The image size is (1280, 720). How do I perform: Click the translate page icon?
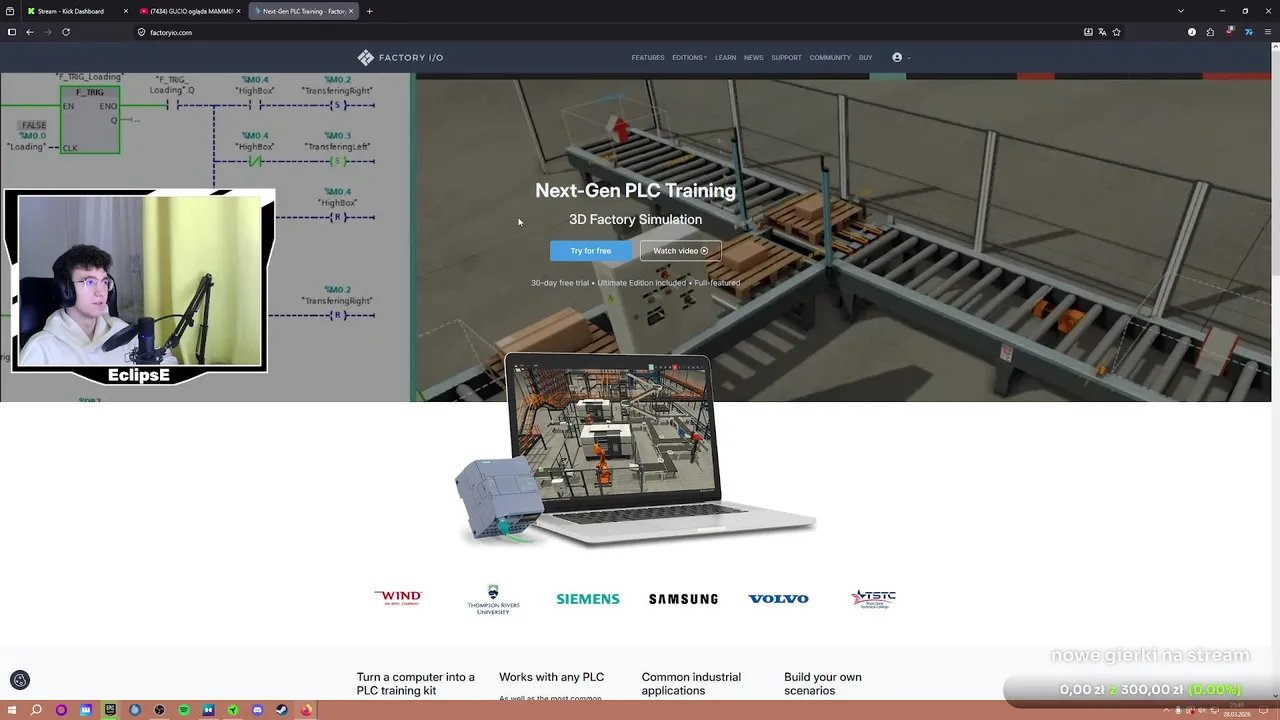click(1102, 32)
